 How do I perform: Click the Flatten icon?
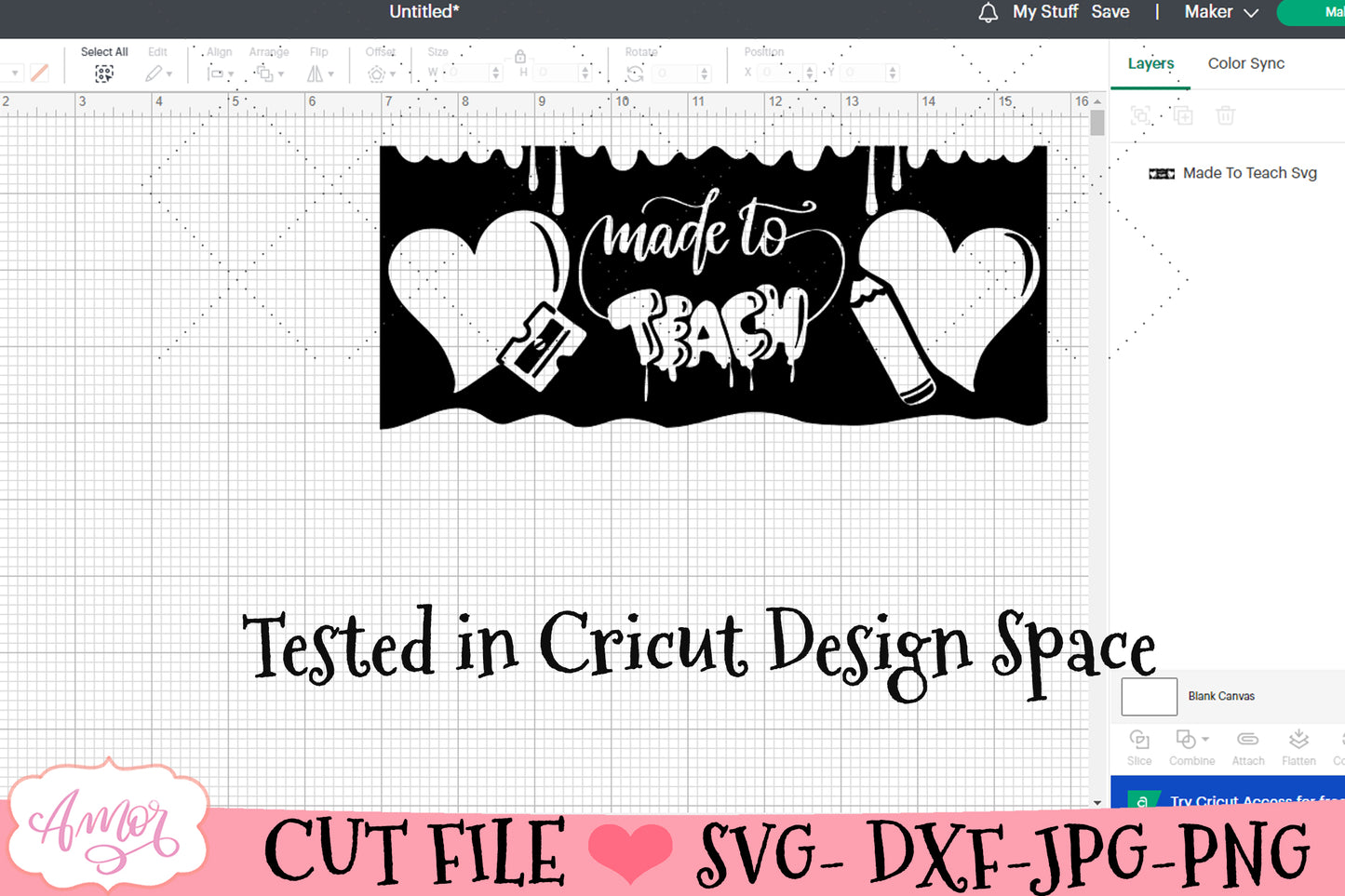click(x=1298, y=740)
